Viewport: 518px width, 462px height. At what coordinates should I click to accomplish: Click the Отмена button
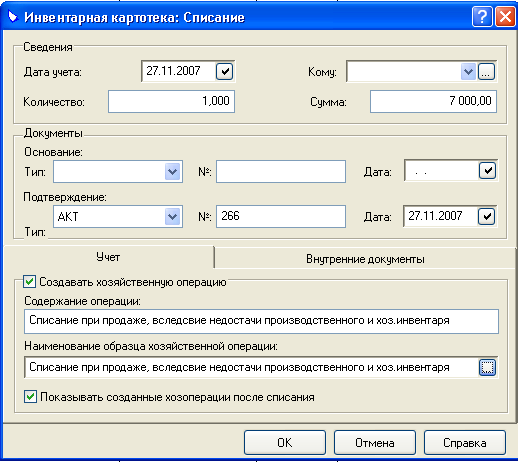(375, 443)
